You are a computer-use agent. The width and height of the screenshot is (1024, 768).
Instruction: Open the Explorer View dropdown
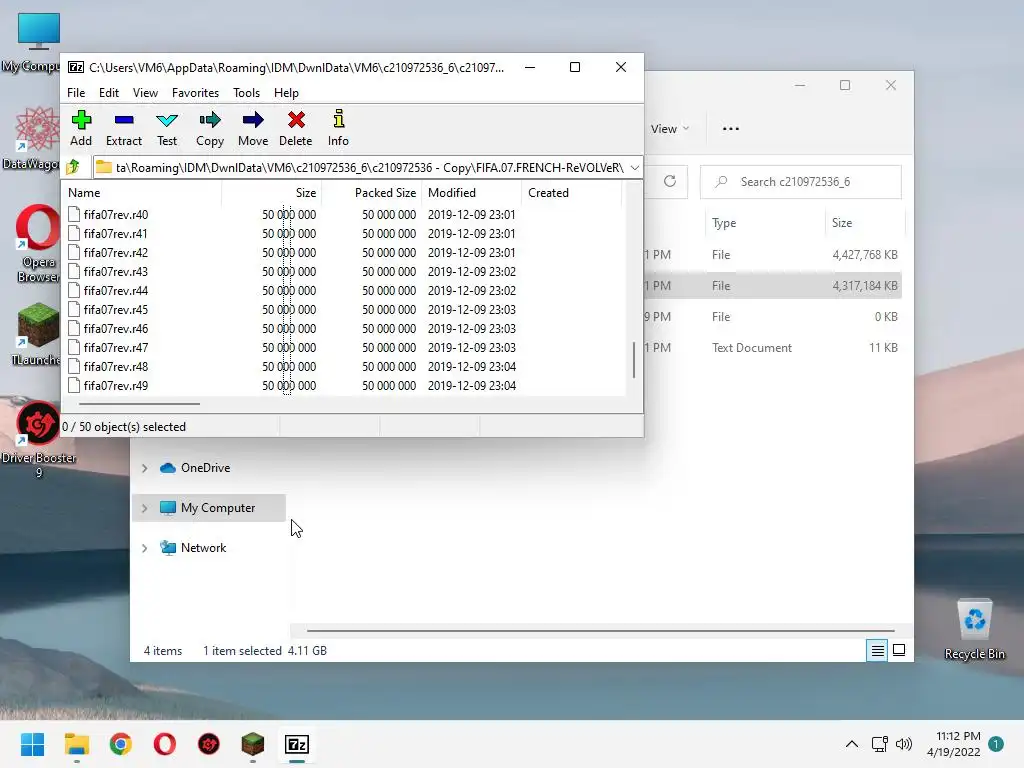pyautogui.click(x=669, y=129)
